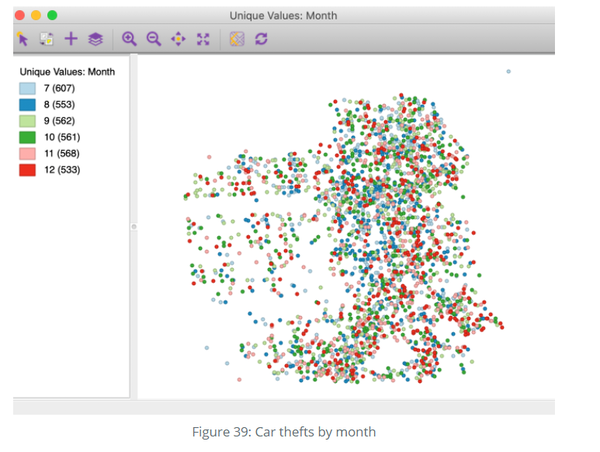Click red swatch for month 12
The height and width of the screenshot is (452, 600).
(x=27, y=170)
